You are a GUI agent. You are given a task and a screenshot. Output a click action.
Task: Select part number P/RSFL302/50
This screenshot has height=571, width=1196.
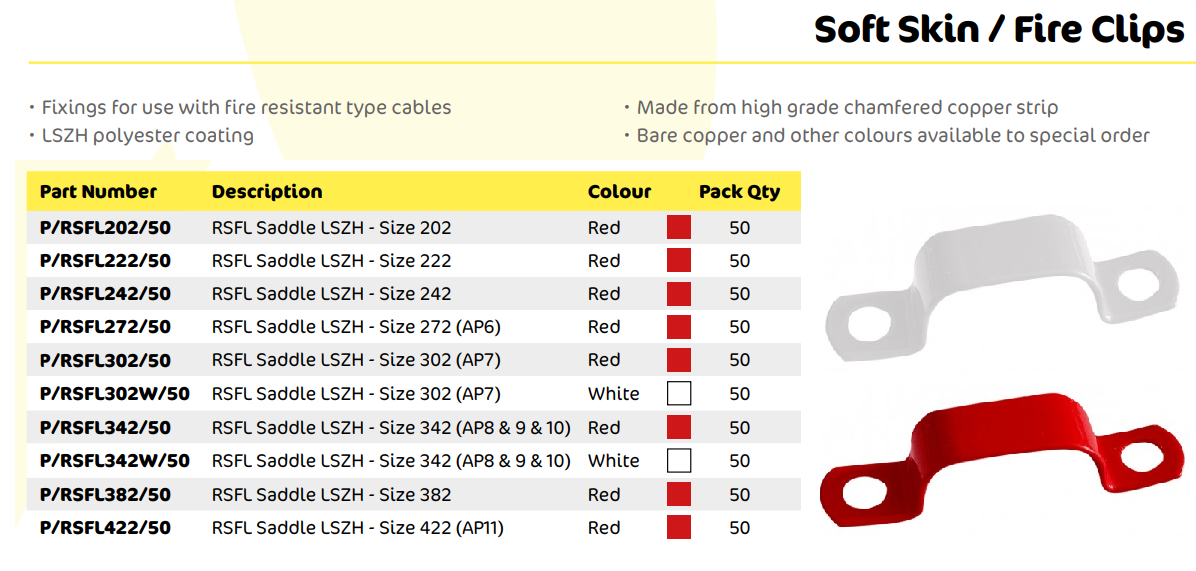(105, 360)
